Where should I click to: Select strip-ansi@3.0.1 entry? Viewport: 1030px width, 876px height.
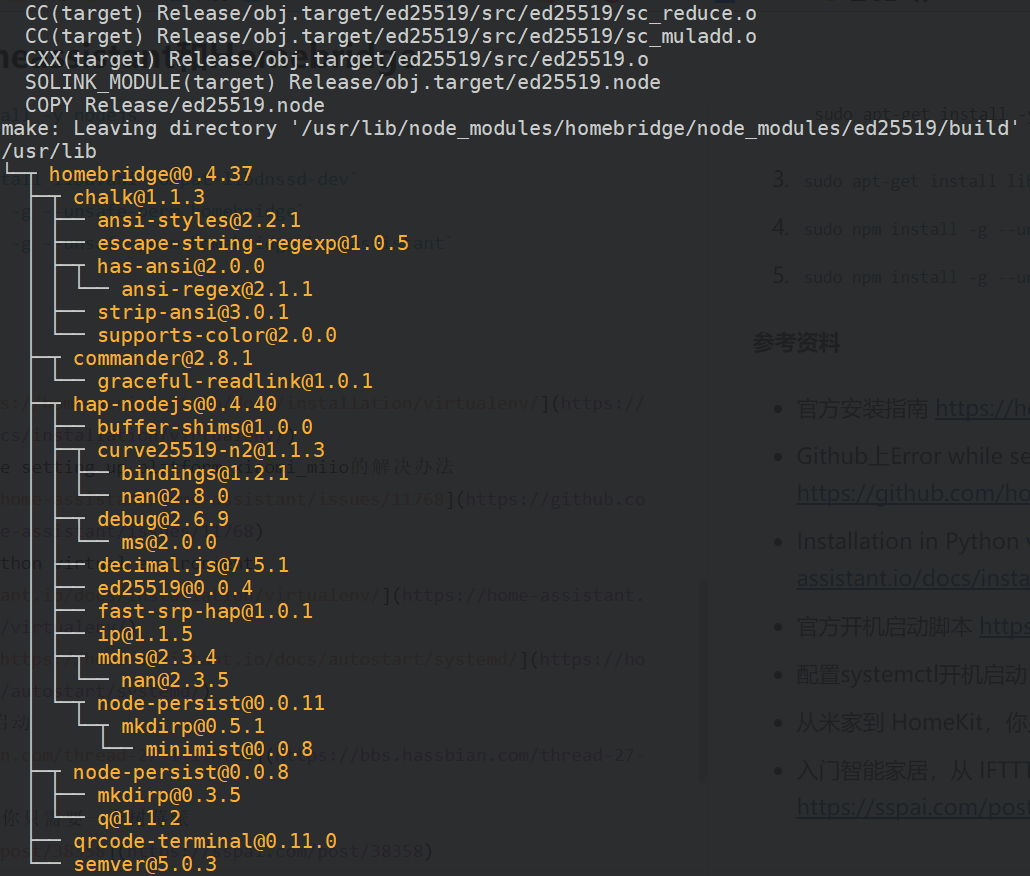click(193, 312)
